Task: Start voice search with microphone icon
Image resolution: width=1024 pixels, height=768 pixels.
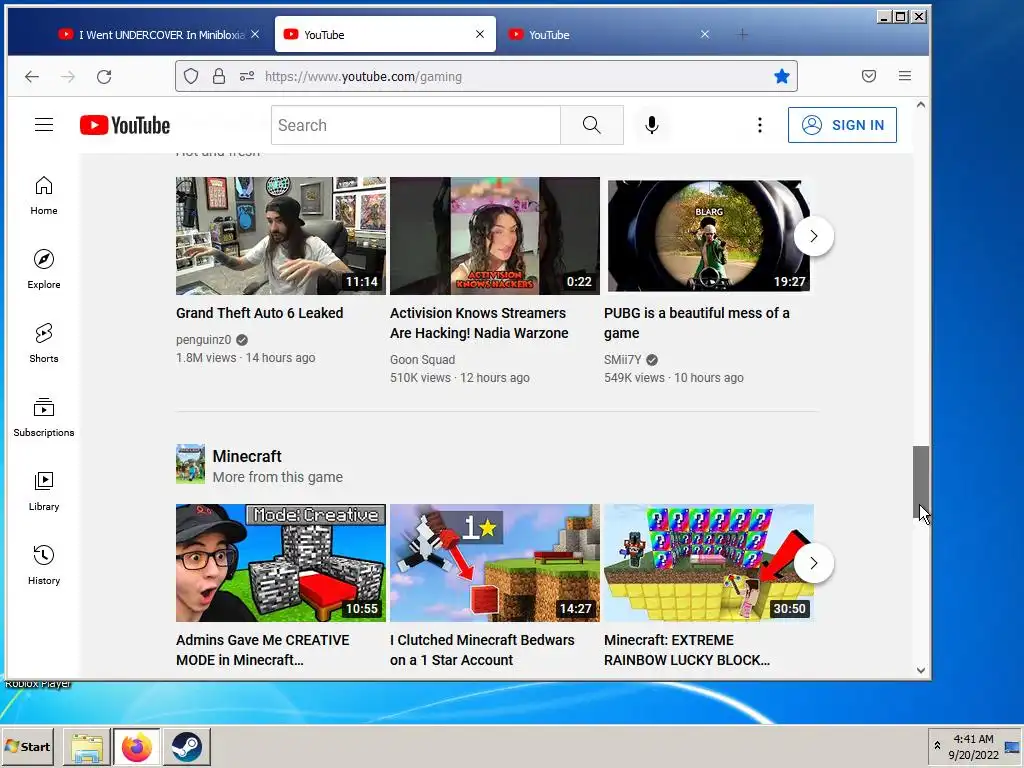Action: point(651,125)
